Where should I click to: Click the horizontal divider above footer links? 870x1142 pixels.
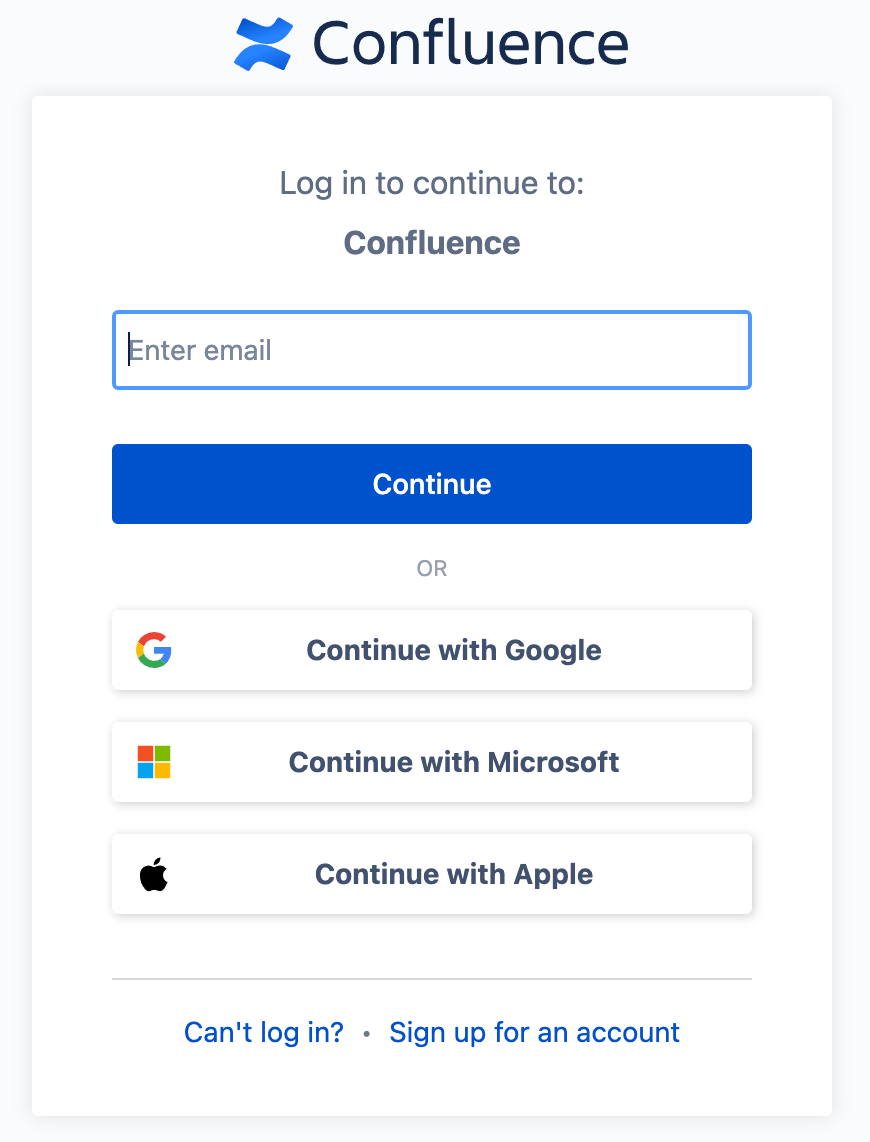[x=432, y=979]
